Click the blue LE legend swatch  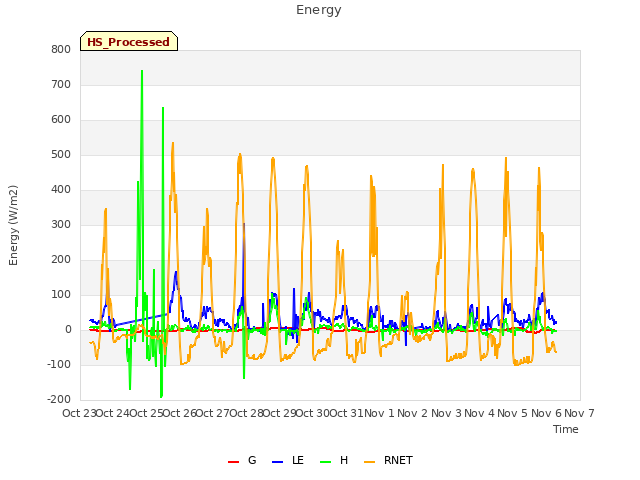(x=277, y=462)
